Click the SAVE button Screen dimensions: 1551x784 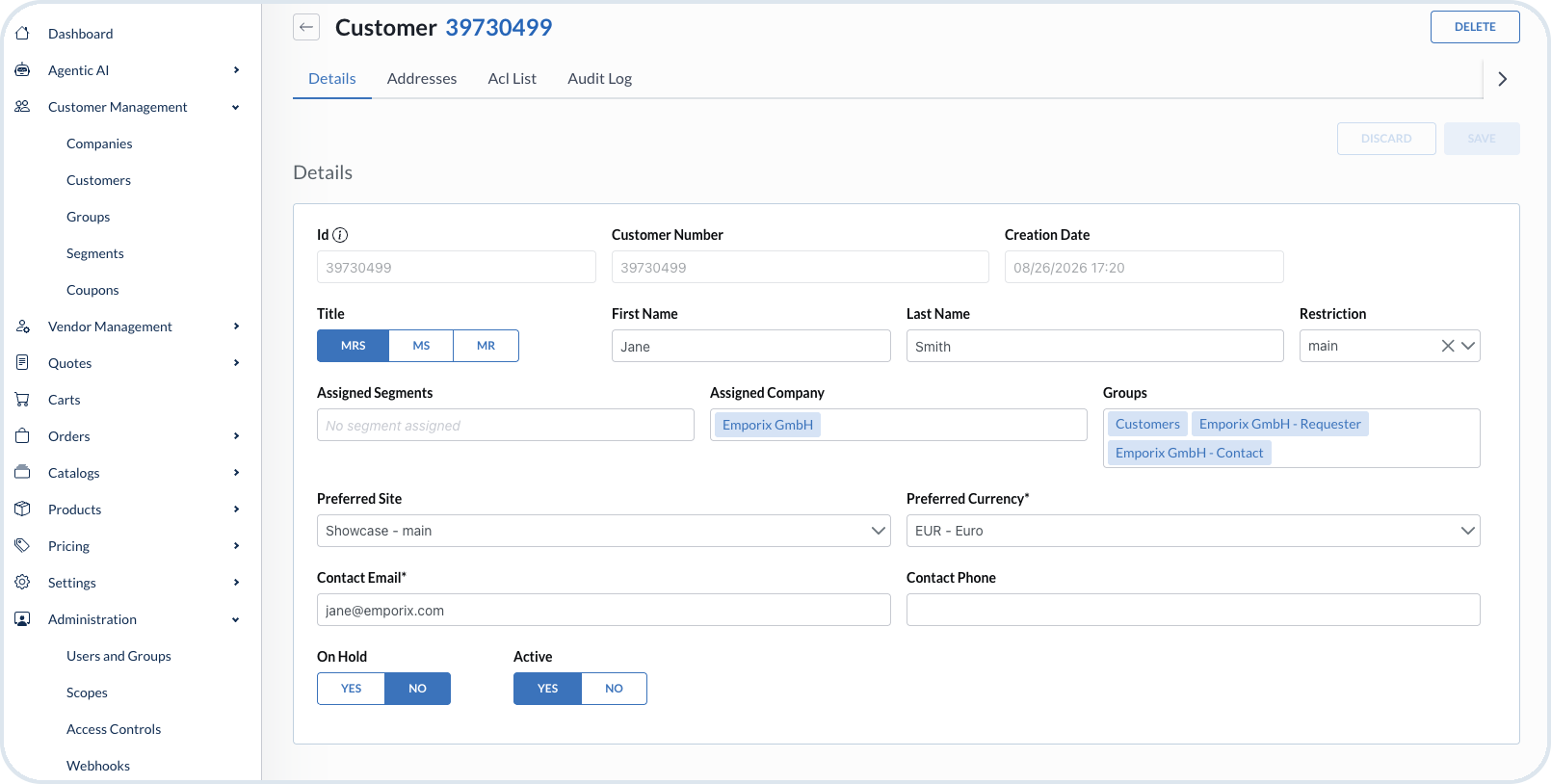pos(1482,139)
